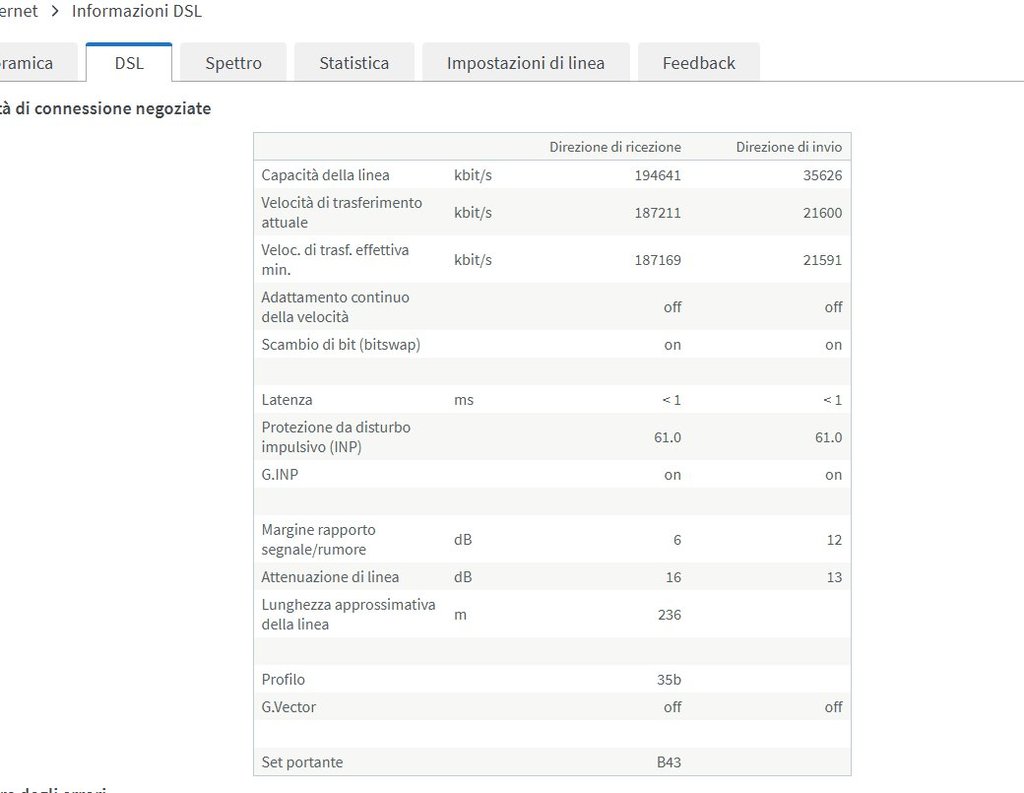
Task: Open the partially visible Panoramica tab
Action: click(x=30, y=63)
